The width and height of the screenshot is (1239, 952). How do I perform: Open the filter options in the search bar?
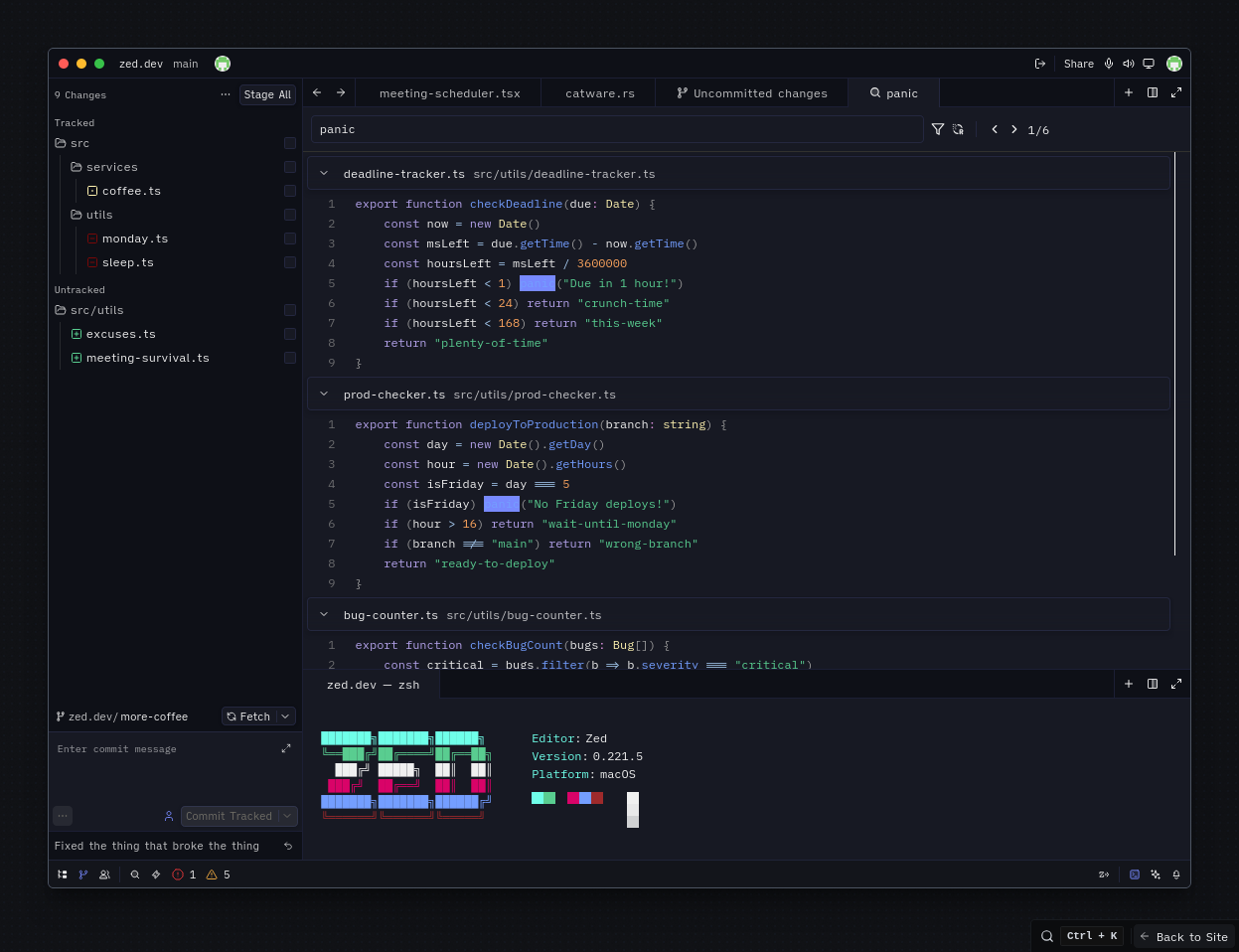(x=937, y=129)
